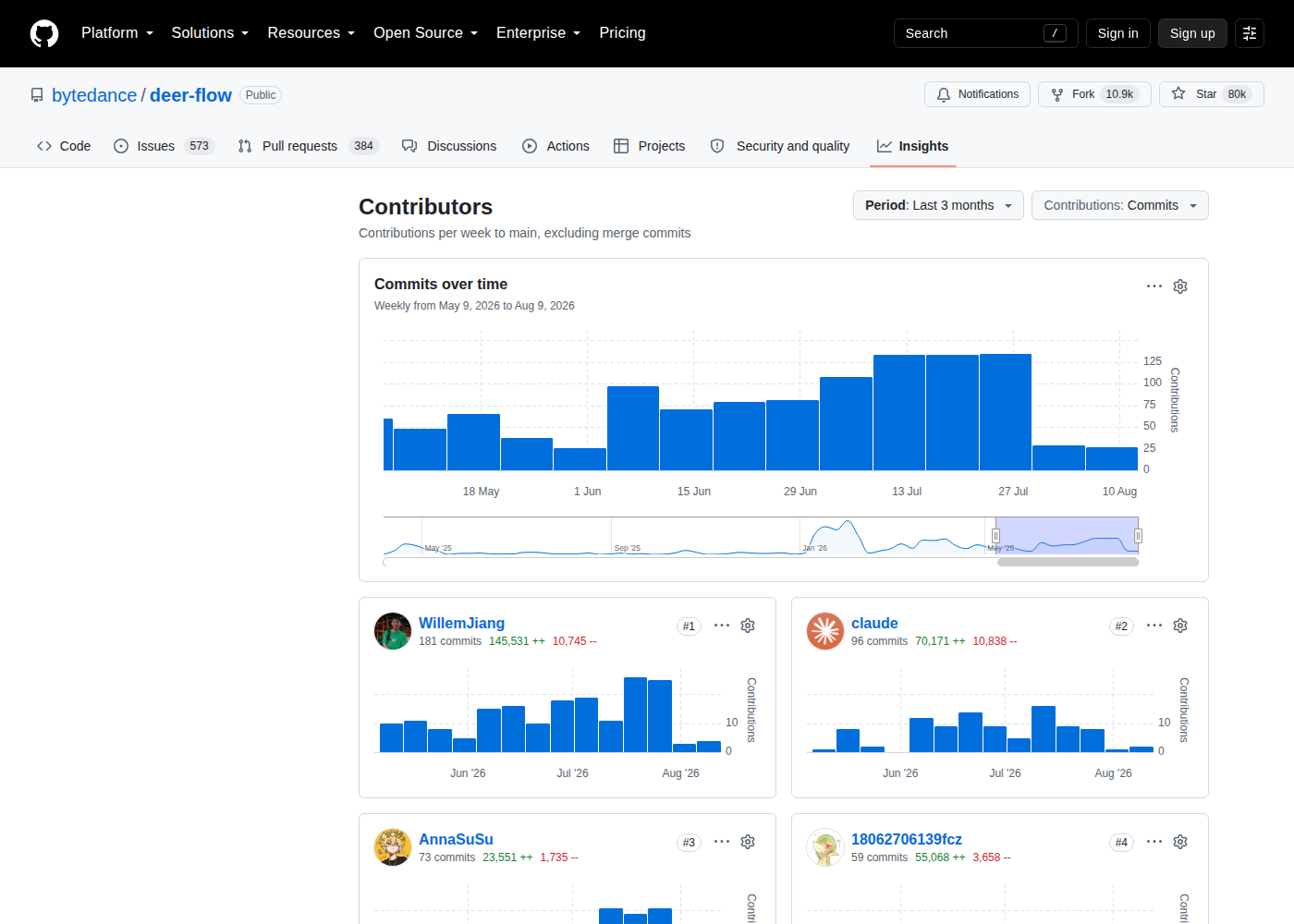This screenshot has width=1294, height=924.
Task: Open three-dot menu on claude card
Action: point(1154,626)
